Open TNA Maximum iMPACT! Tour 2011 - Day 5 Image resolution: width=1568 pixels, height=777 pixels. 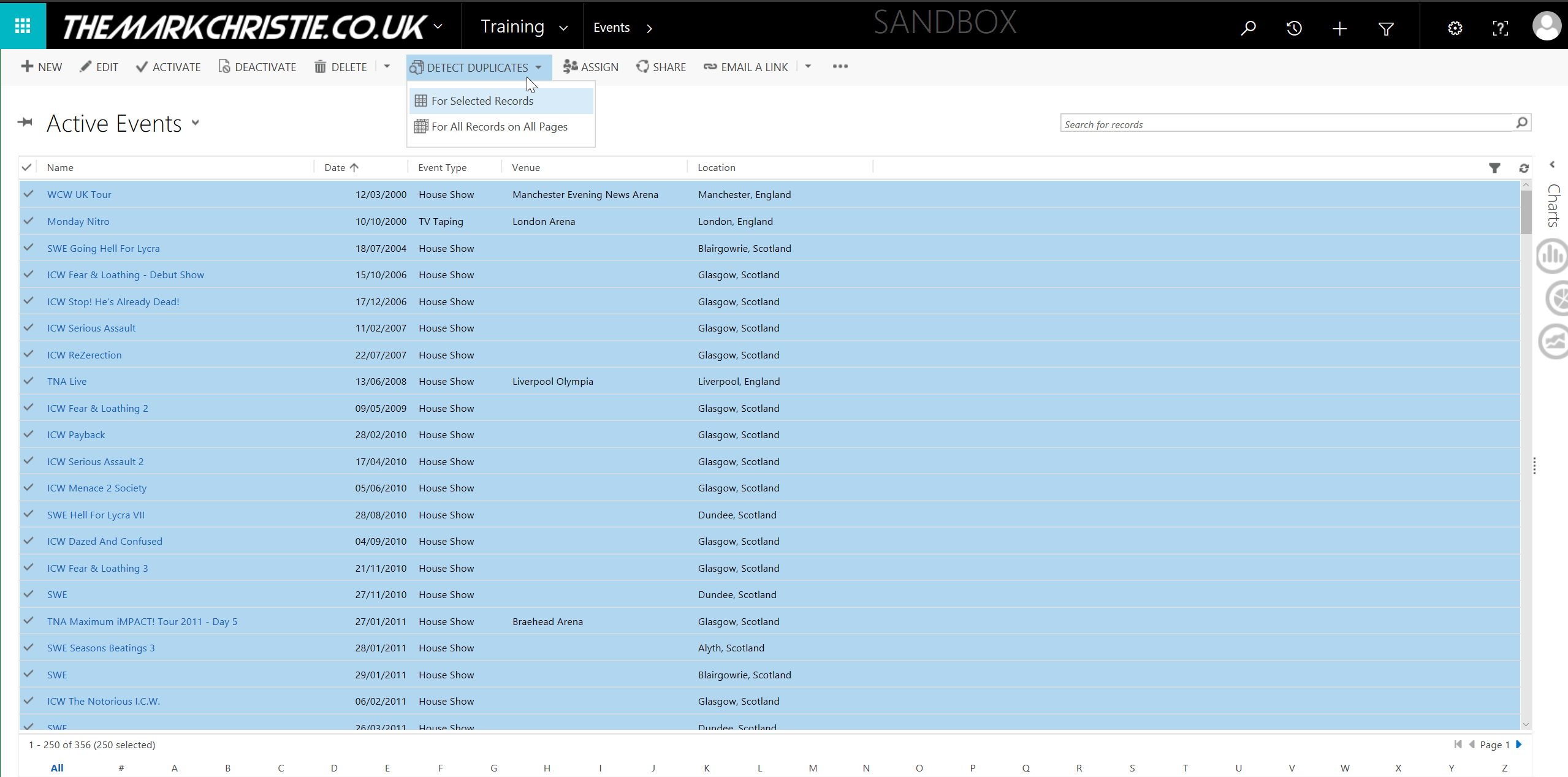click(x=142, y=621)
